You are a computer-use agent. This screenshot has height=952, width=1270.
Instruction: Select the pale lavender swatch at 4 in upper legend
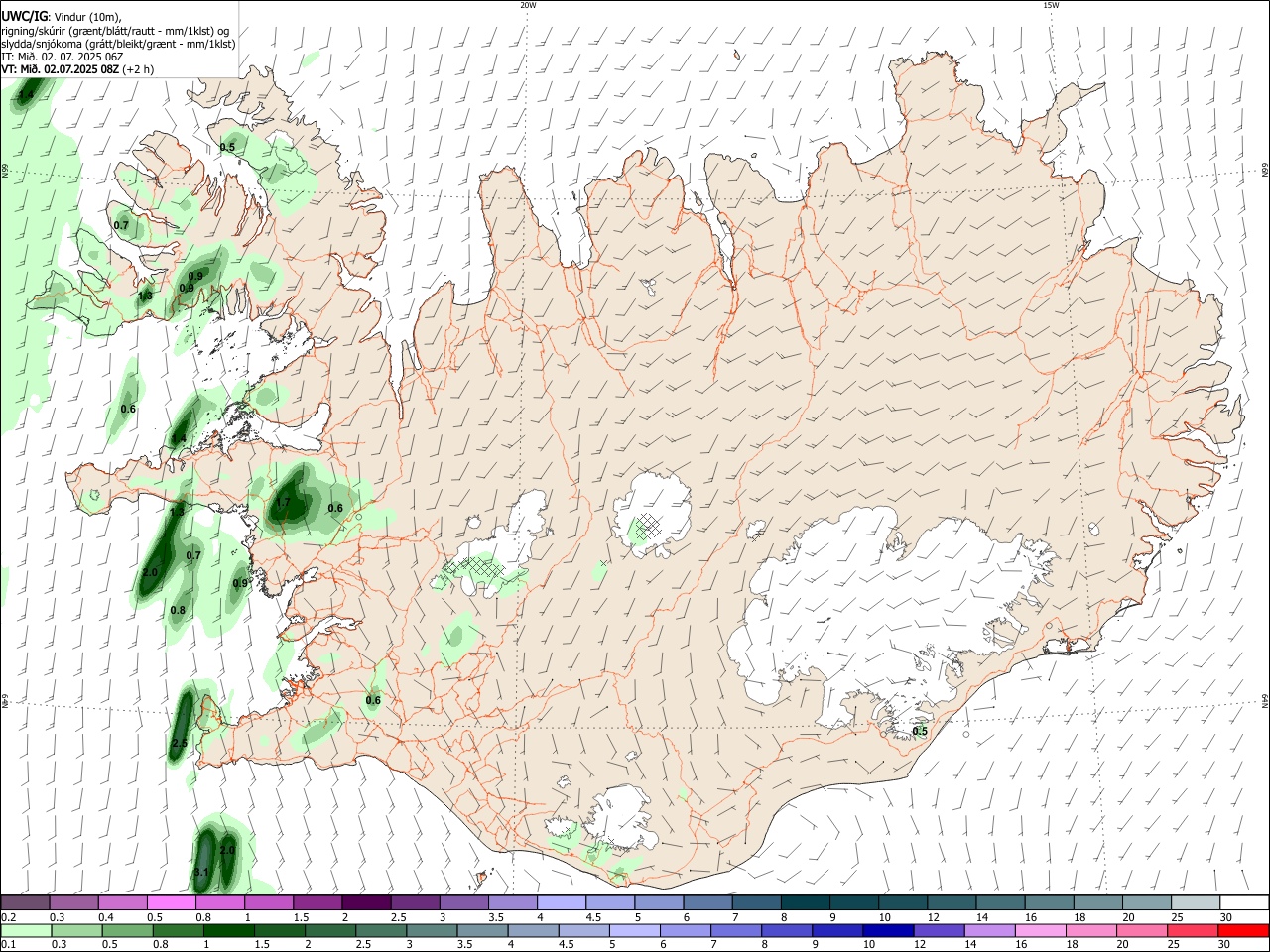coord(562,902)
